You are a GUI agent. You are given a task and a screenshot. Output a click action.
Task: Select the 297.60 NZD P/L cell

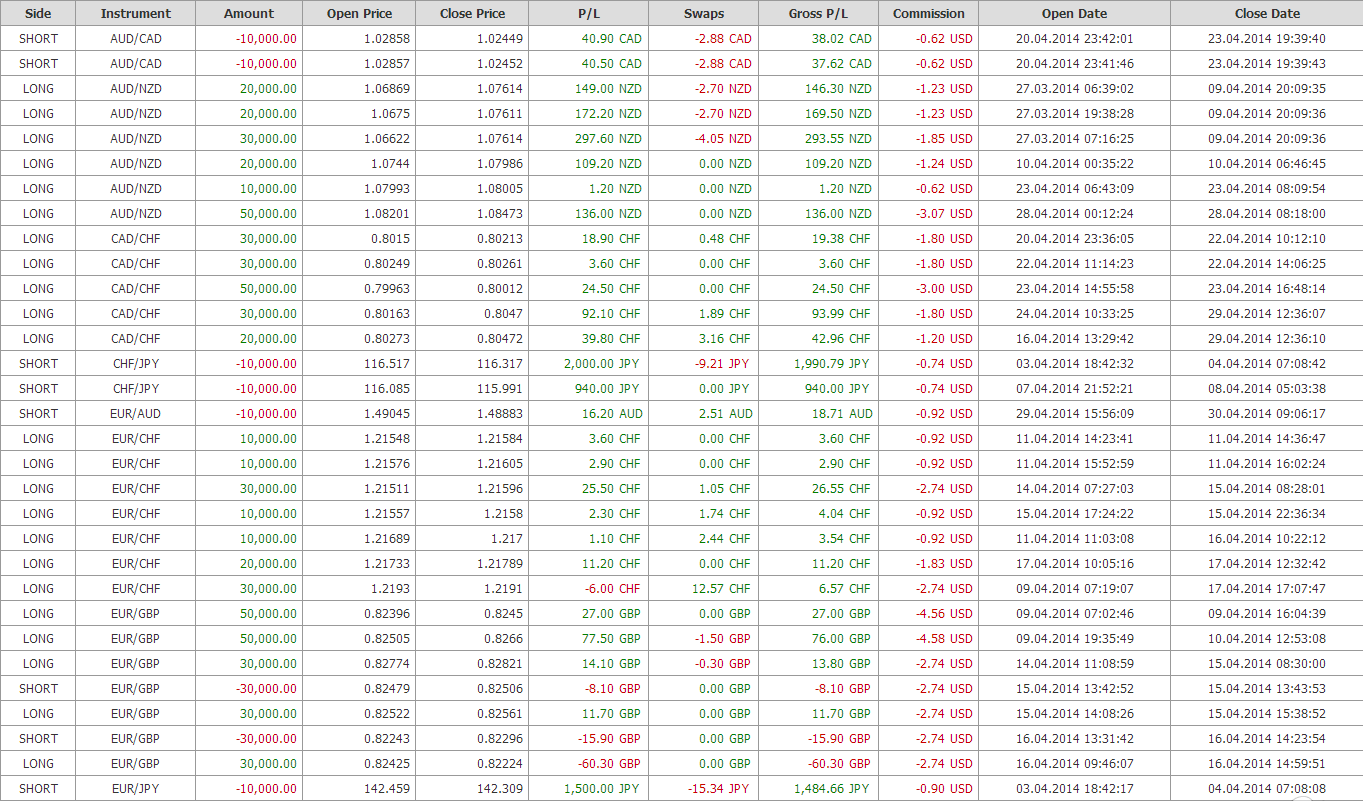click(601, 138)
